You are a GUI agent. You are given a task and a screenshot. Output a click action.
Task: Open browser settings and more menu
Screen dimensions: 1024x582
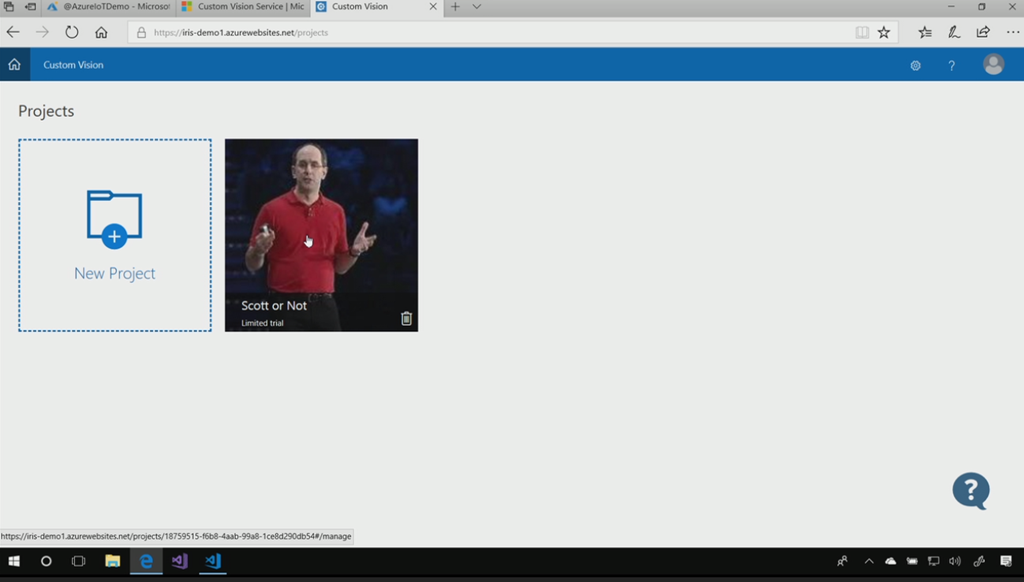click(1012, 32)
